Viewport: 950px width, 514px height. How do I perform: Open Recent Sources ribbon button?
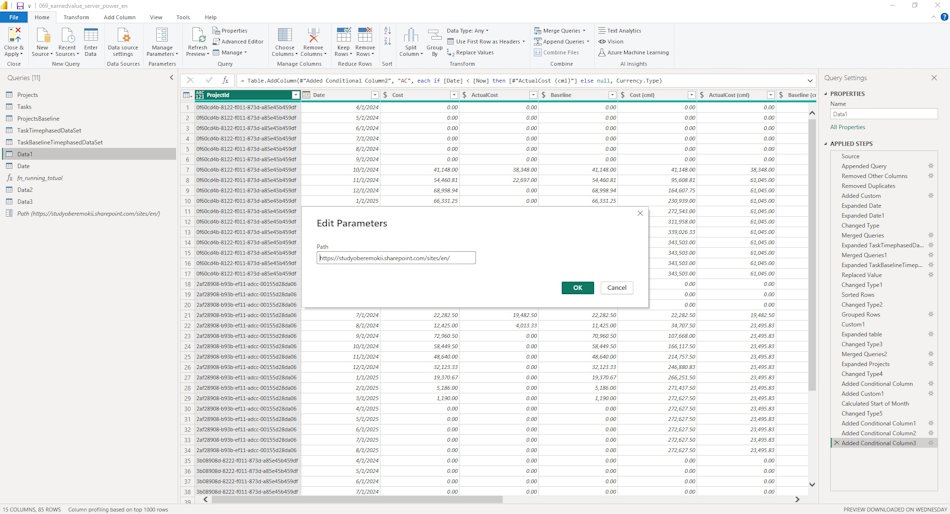pos(67,42)
